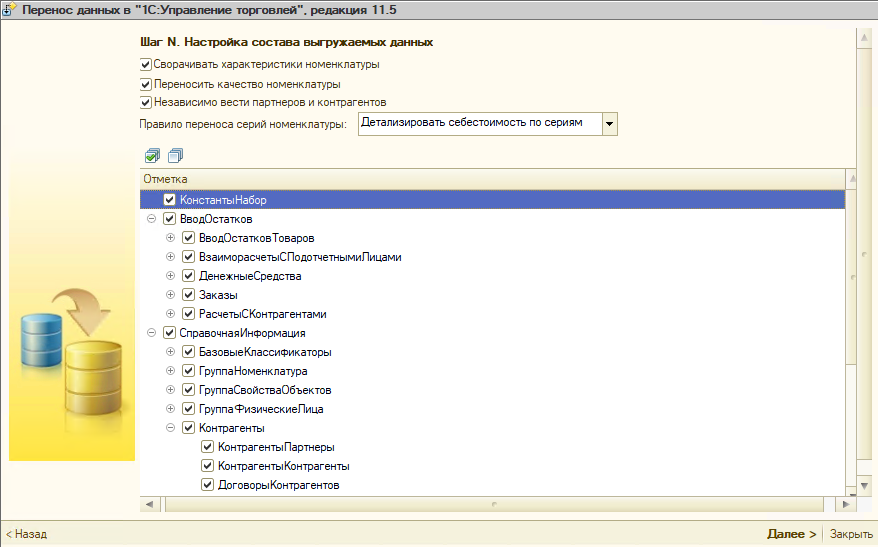Open the series transfer rule dropdown arrow

[610, 124]
